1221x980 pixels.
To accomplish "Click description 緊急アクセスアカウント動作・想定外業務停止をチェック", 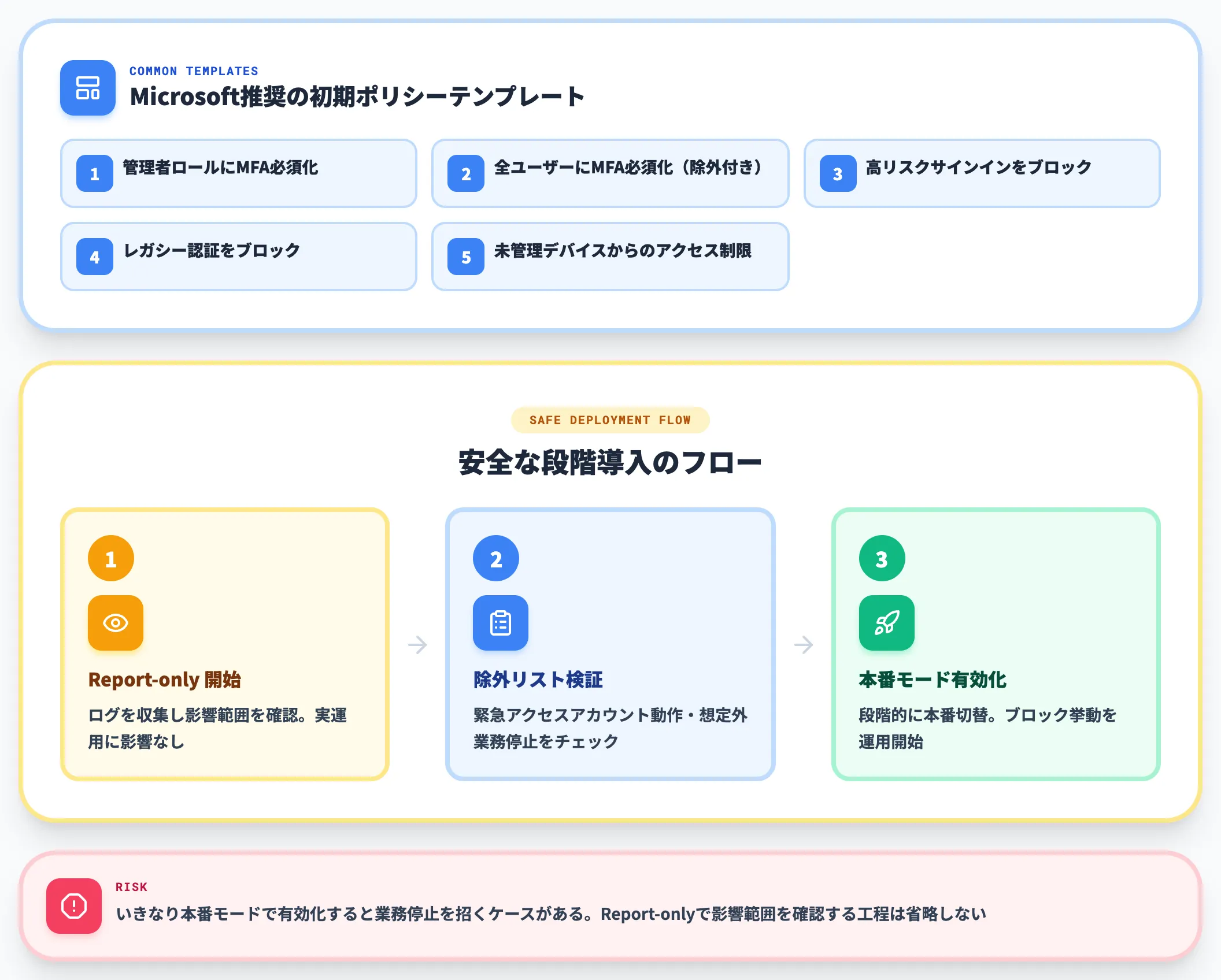I will point(610,728).
